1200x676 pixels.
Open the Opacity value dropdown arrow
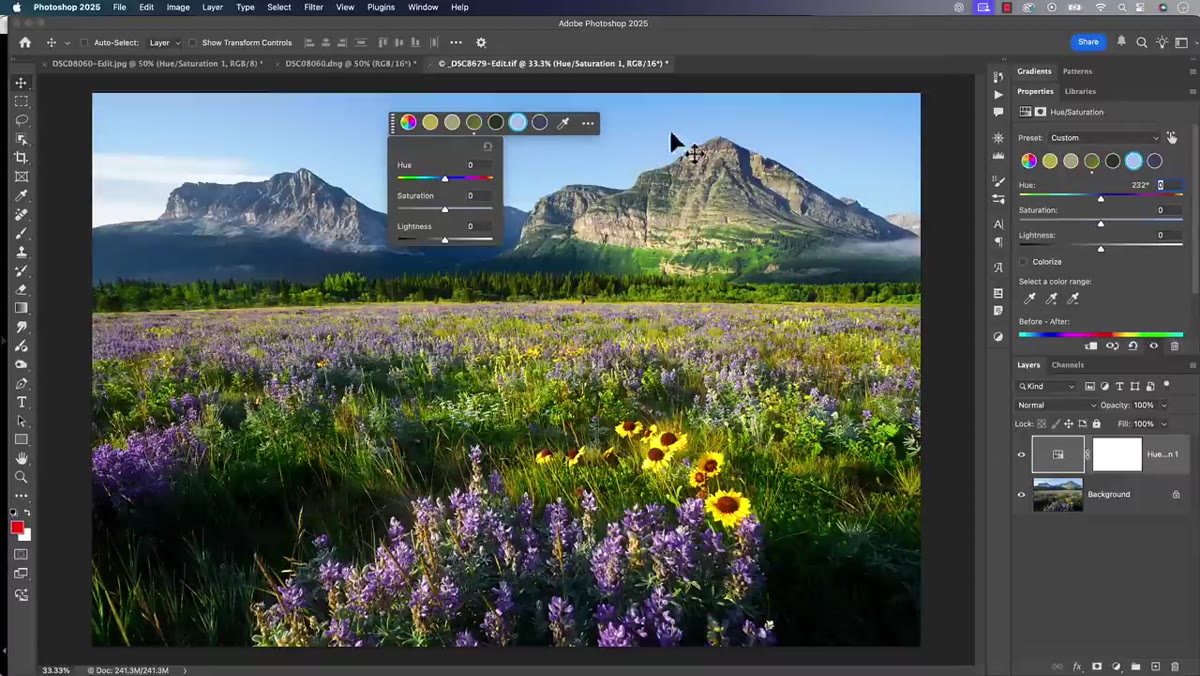1163,405
